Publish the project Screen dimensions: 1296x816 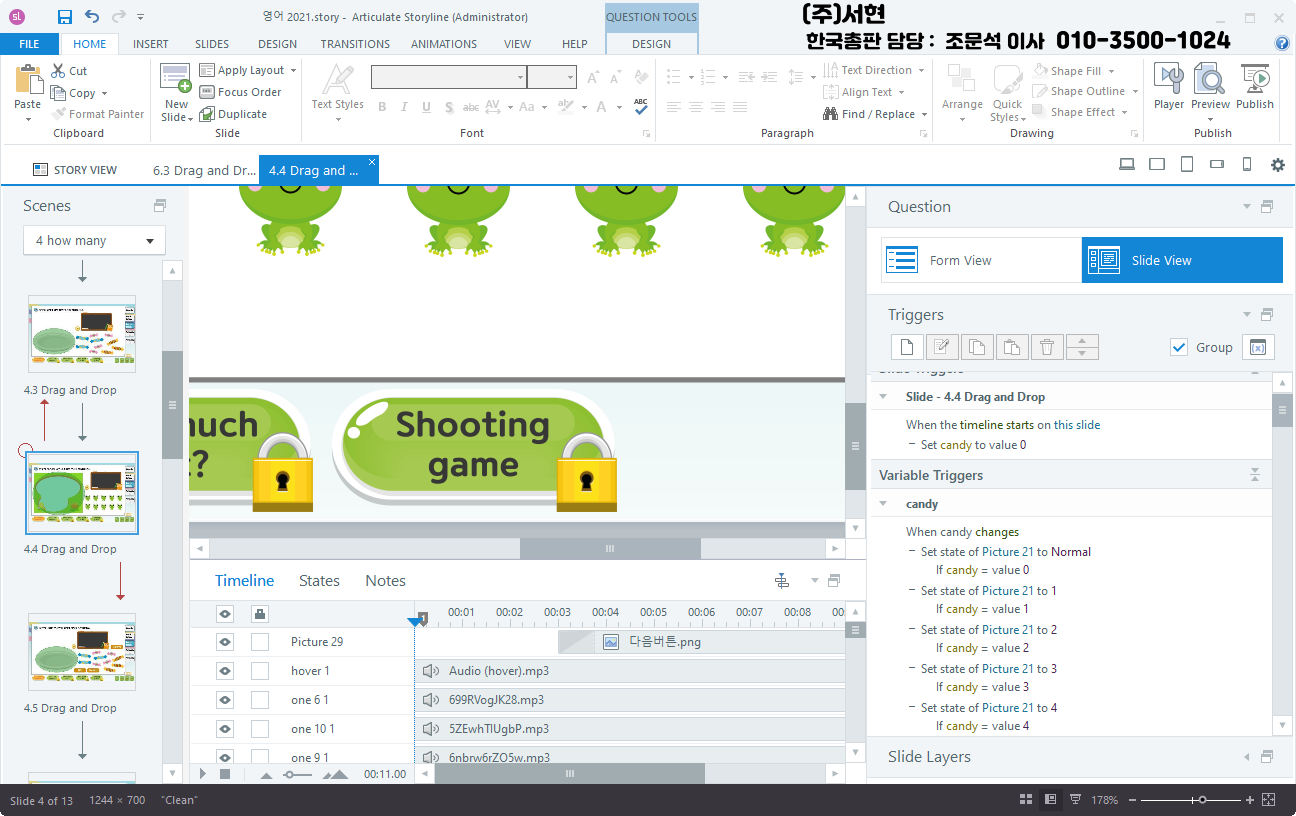1255,88
